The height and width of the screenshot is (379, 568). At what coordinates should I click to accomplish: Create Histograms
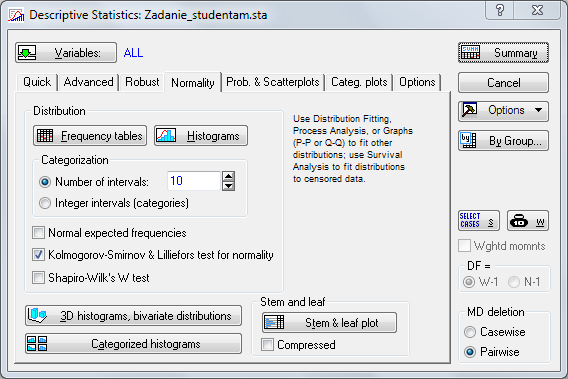[201, 136]
